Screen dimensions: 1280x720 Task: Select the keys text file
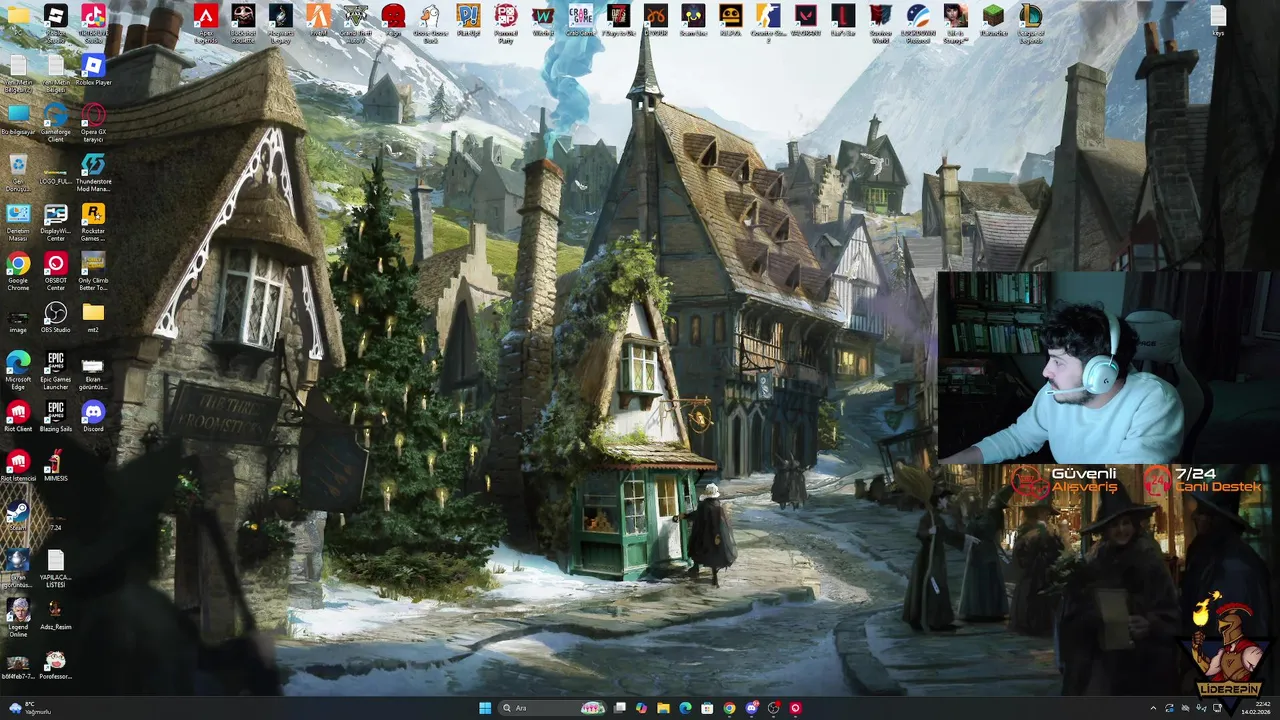pyautogui.click(x=1218, y=18)
